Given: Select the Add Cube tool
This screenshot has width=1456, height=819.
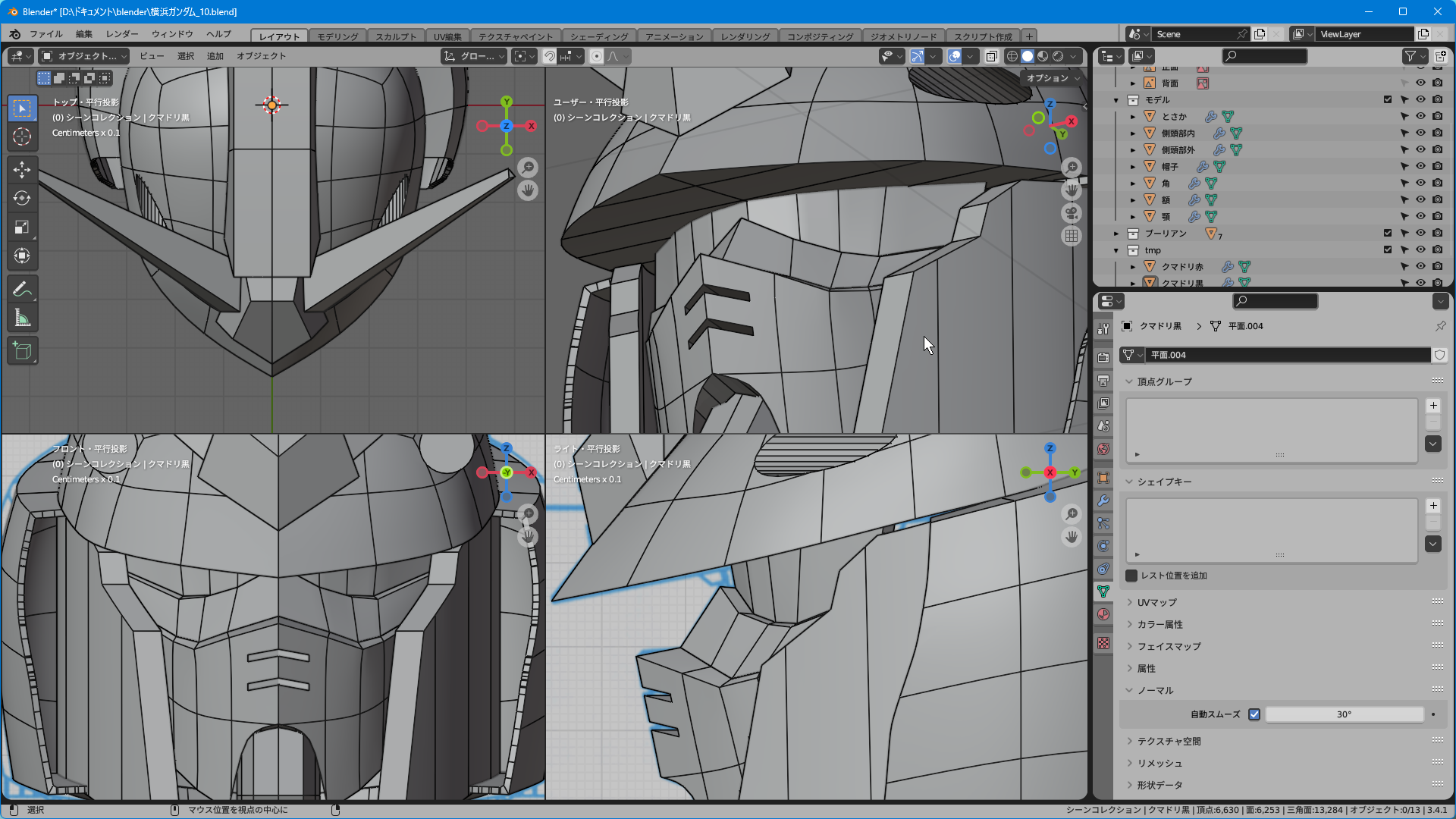Looking at the screenshot, I should (22, 351).
